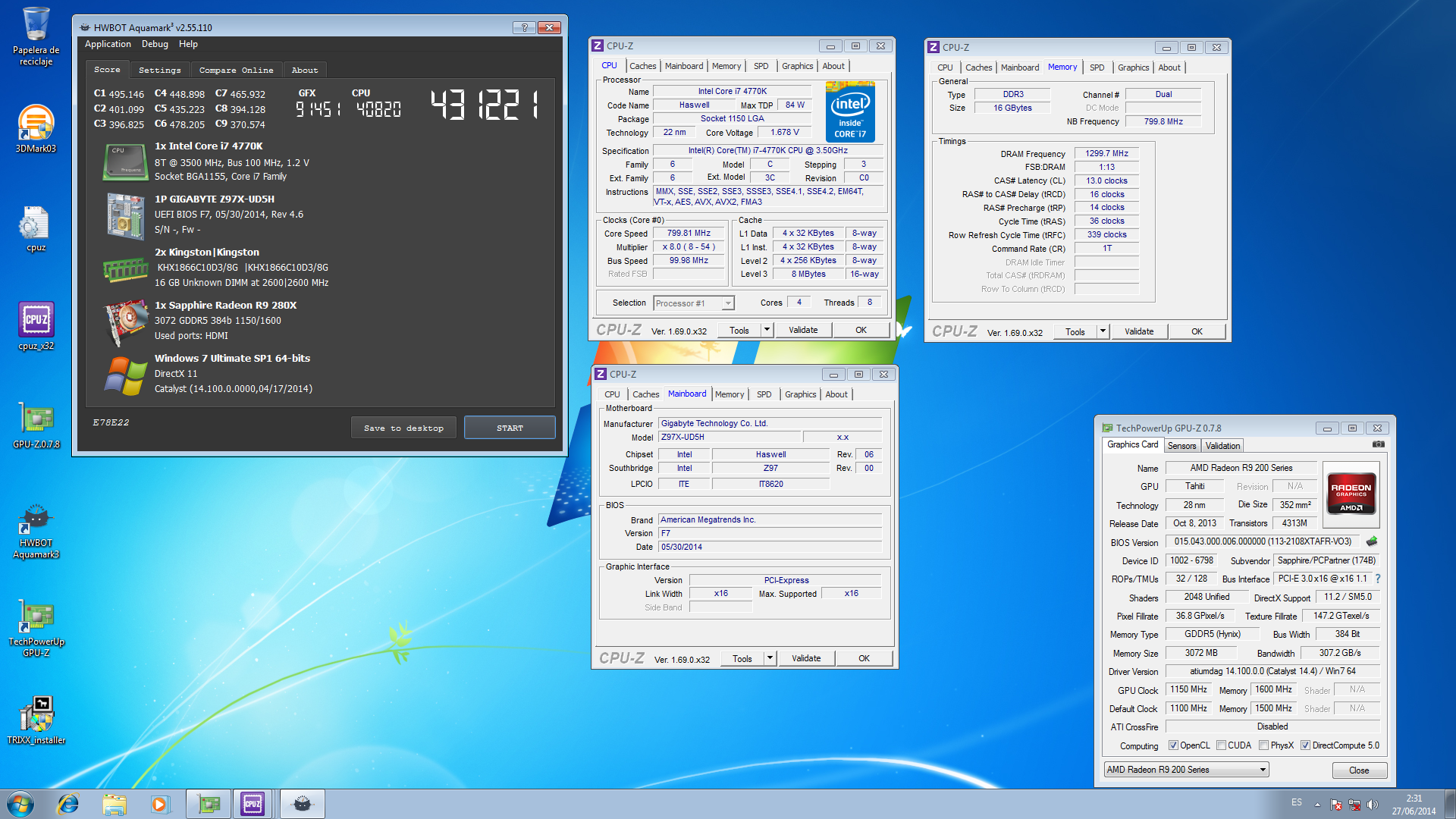This screenshot has width=1456, height=819.
Task: Open Tools dropdown arrow in CPU window
Action: (767, 330)
